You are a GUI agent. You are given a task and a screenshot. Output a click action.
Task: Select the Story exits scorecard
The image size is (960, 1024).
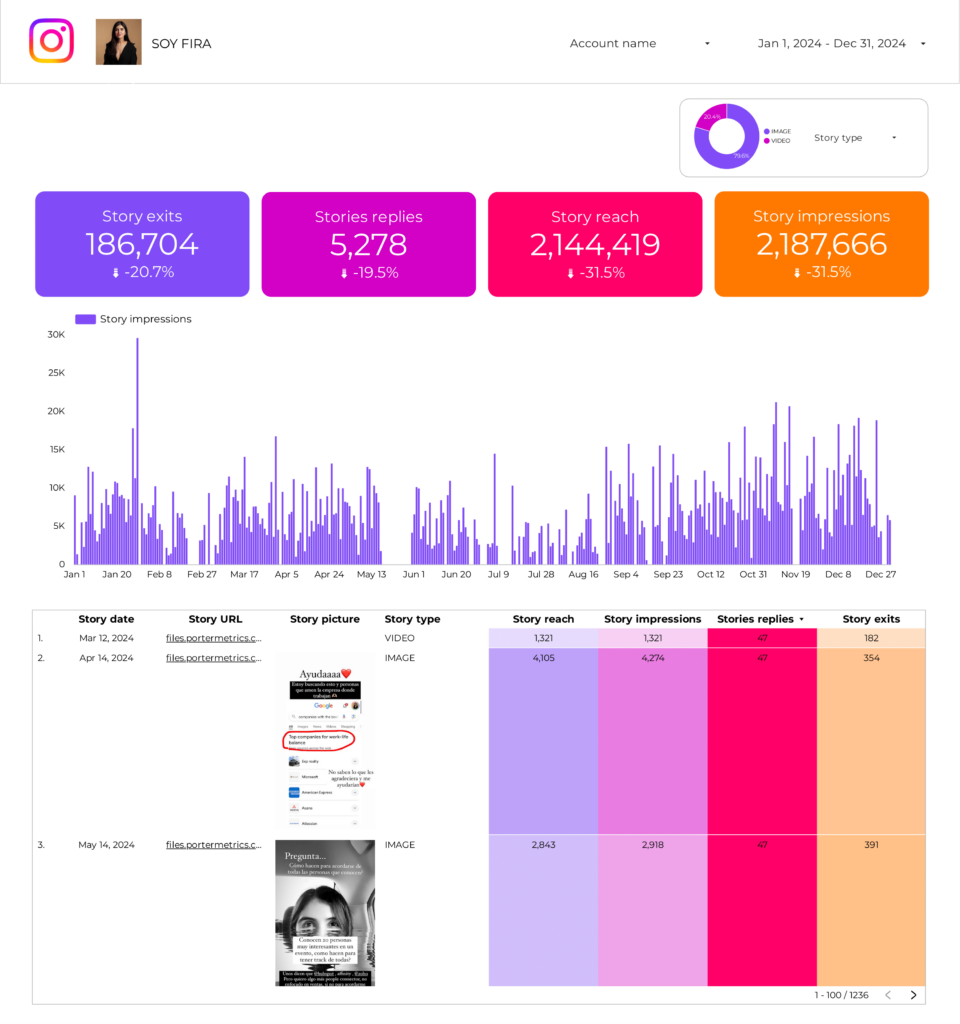(x=142, y=244)
